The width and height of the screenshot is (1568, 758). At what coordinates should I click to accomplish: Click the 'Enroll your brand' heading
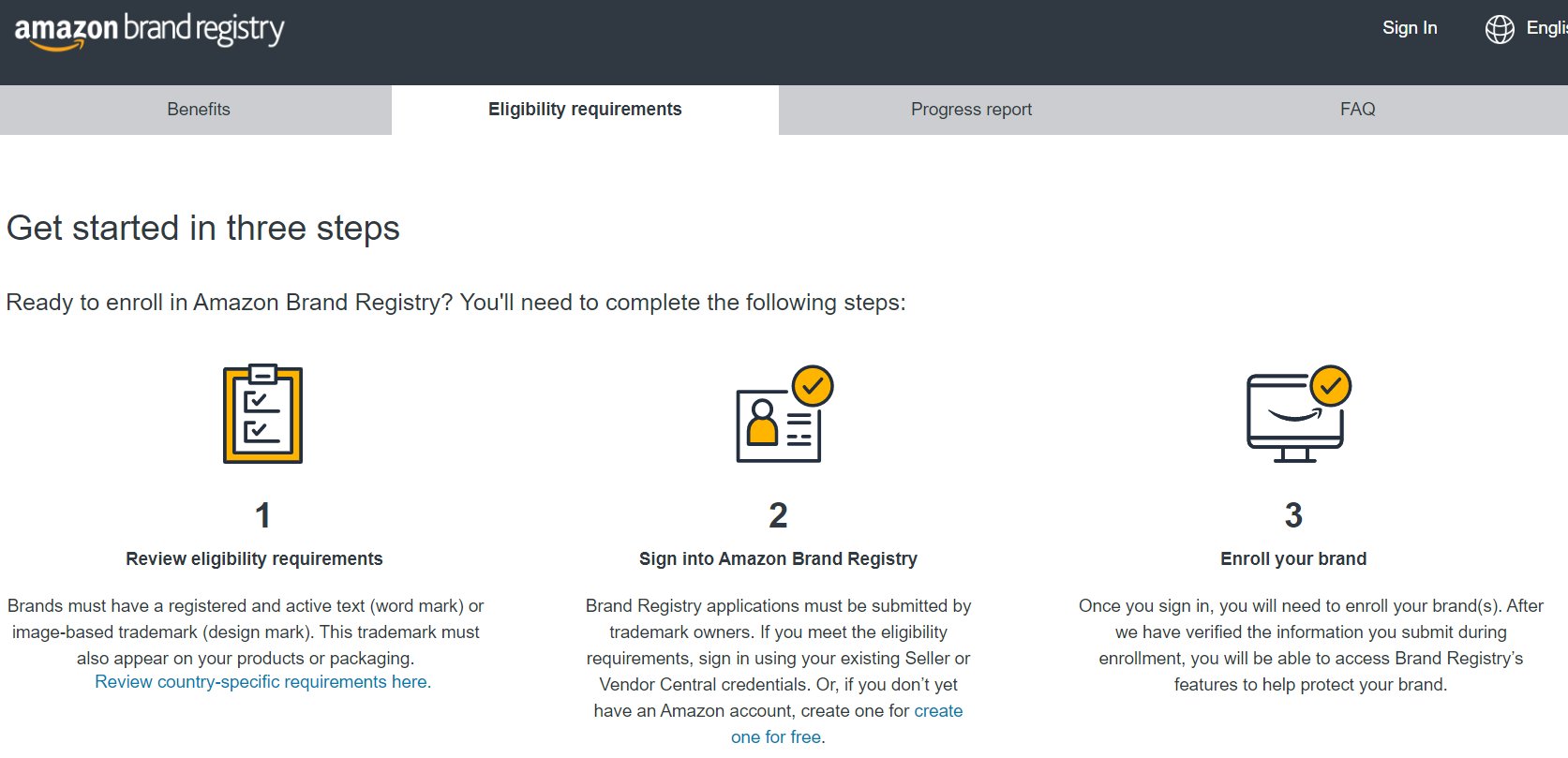point(1292,557)
